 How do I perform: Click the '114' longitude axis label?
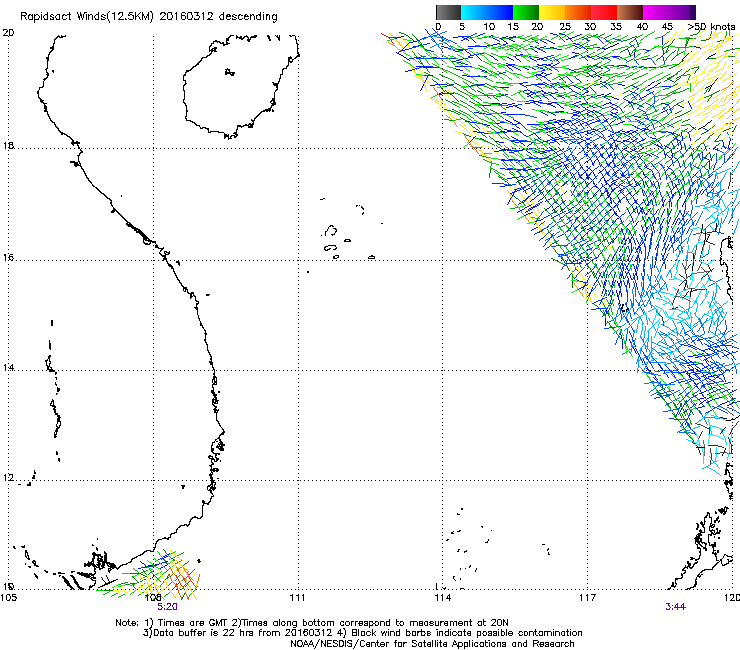pyautogui.click(x=443, y=598)
